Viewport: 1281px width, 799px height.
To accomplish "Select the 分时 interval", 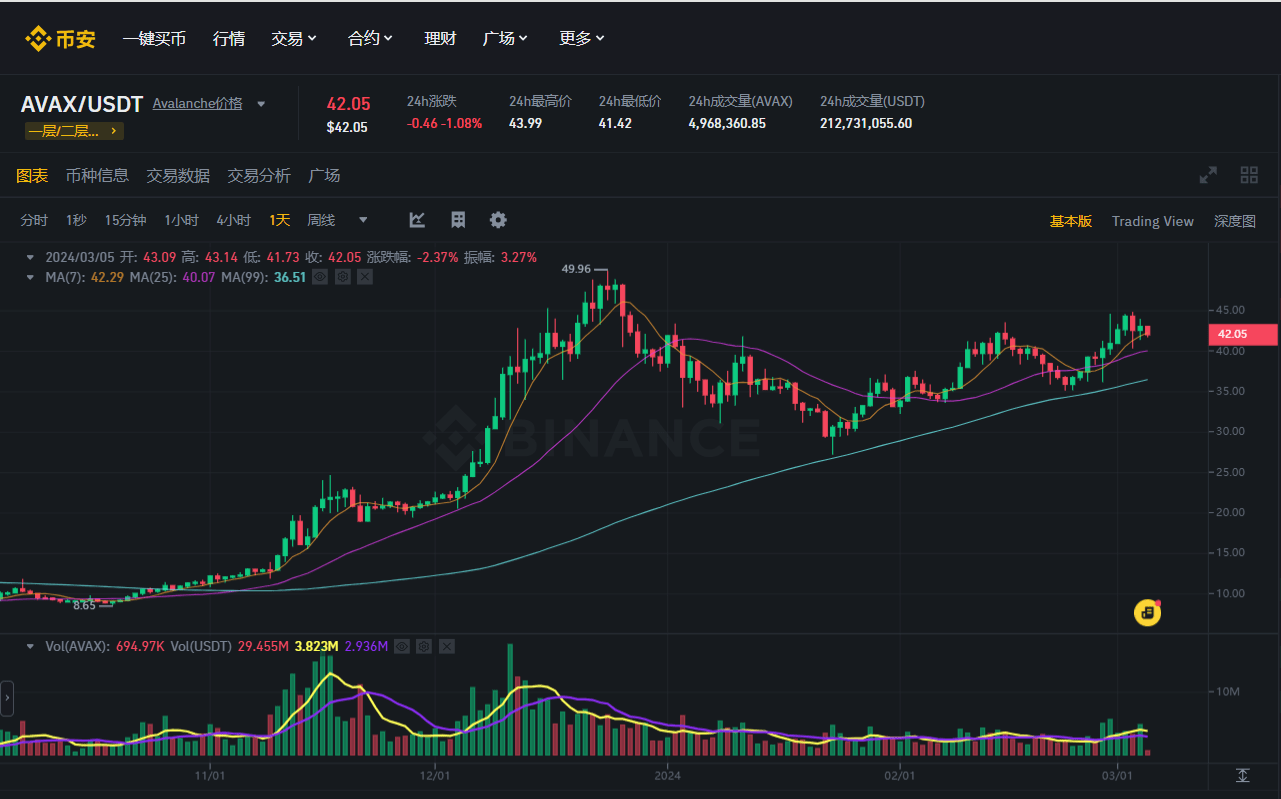I will pyautogui.click(x=34, y=220).
